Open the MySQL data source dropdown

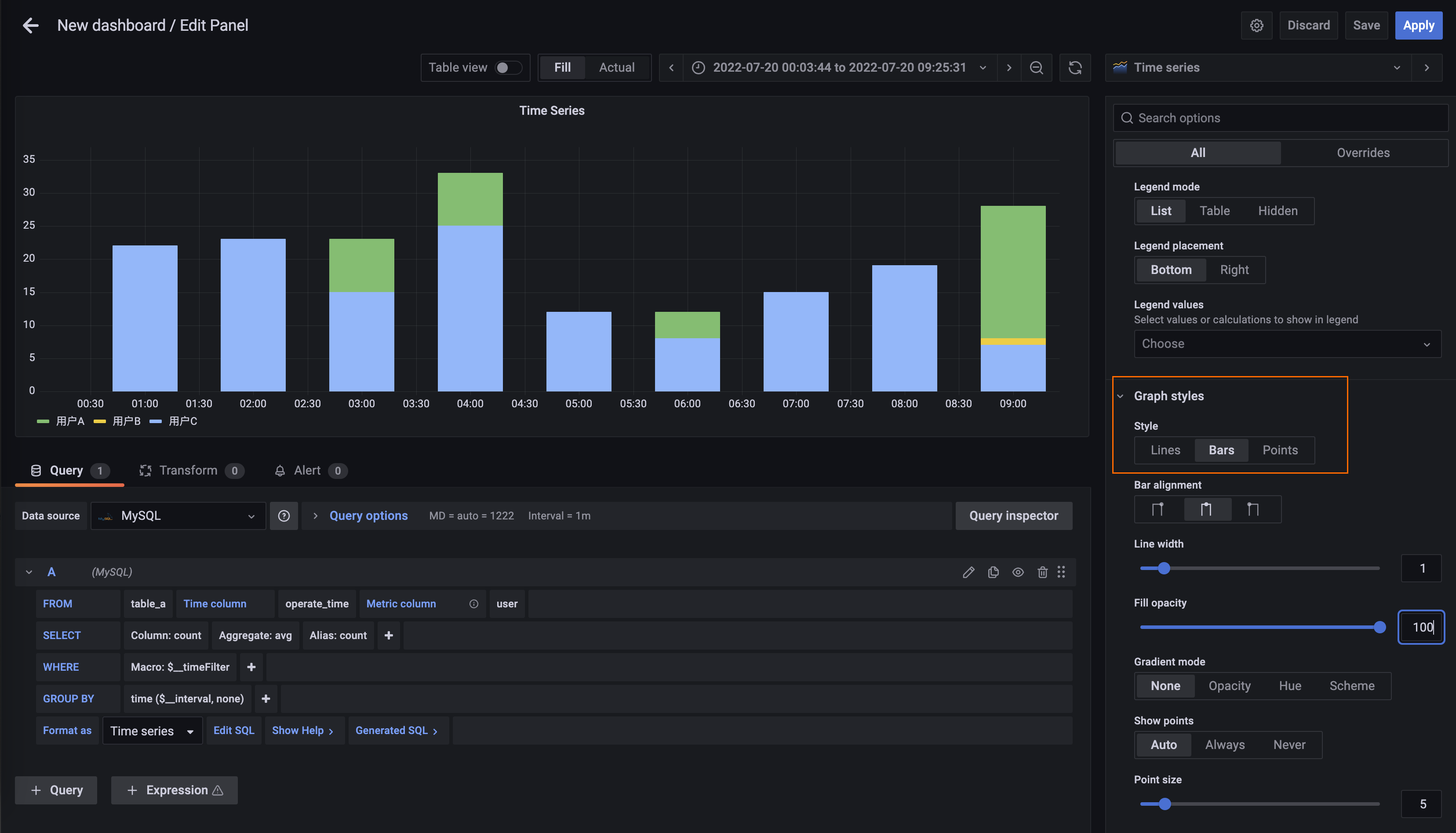[x=178, y=516]
